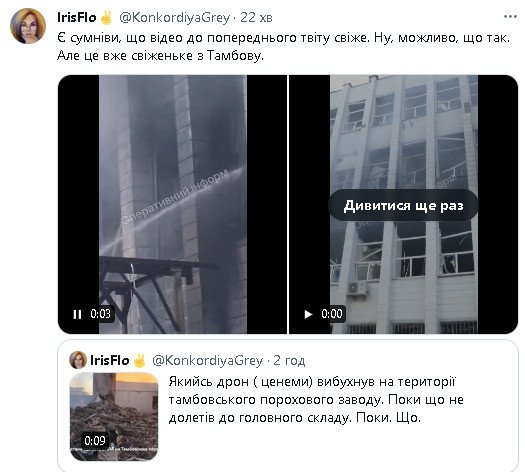Image resolution: width=525 pixels, height=472 pixels.
Task: Open quoted tweet text about тамбовського порохового заводу
Action: [316, 400]
